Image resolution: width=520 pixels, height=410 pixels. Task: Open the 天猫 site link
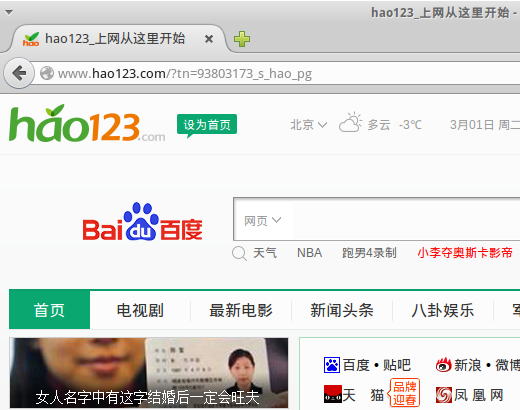point(363,395)
